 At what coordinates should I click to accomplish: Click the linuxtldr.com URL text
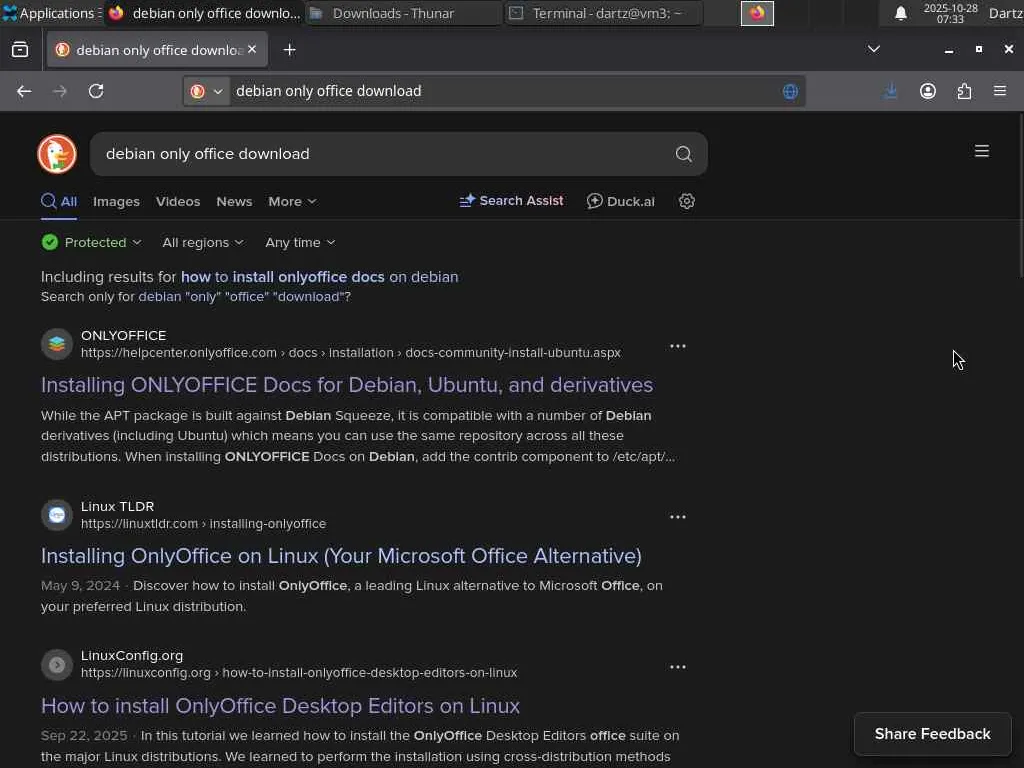pyautogui.click(x=204, y=524)
